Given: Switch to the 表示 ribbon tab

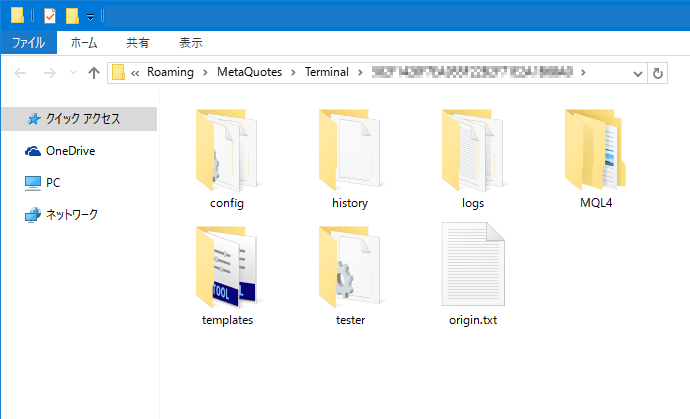Looking at the screenshot, I should pos(191,43).
